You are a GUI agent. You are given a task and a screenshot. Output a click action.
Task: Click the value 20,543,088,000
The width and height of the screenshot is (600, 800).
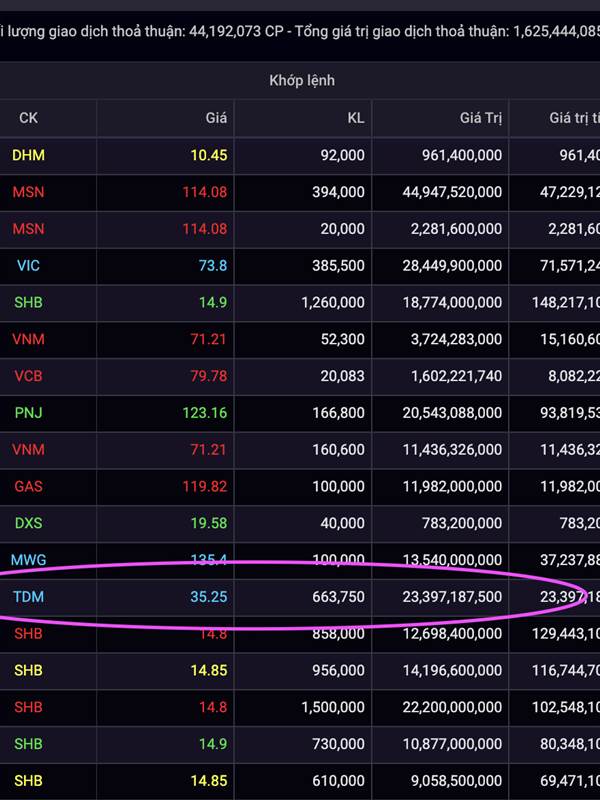(x=452, y=412)
